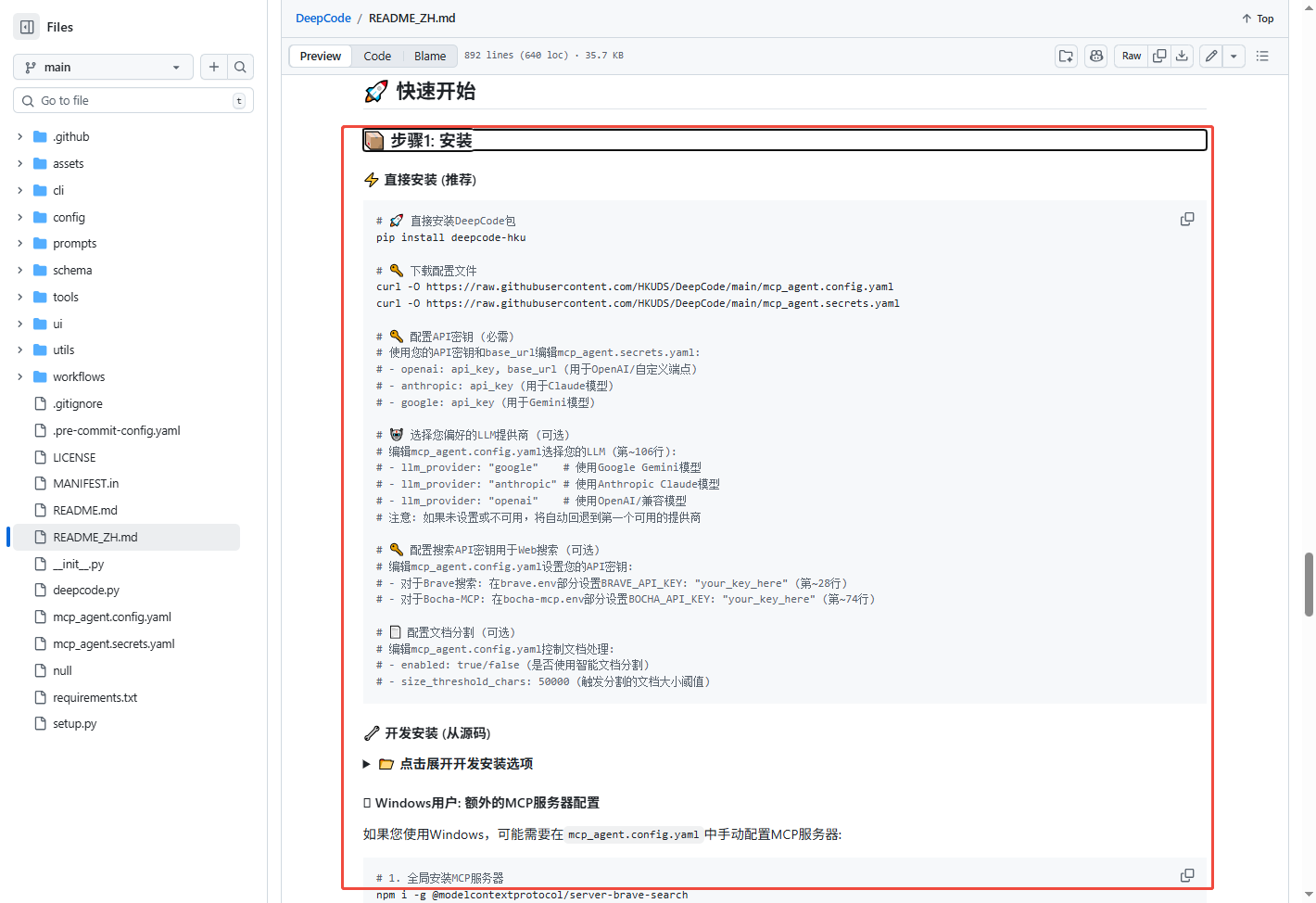Open mcp_agent.secrets.yaml in file tree
Image resolution: width=1316 pixels, height=903 pixels.
pyautogui.click(x=114, y=643)
